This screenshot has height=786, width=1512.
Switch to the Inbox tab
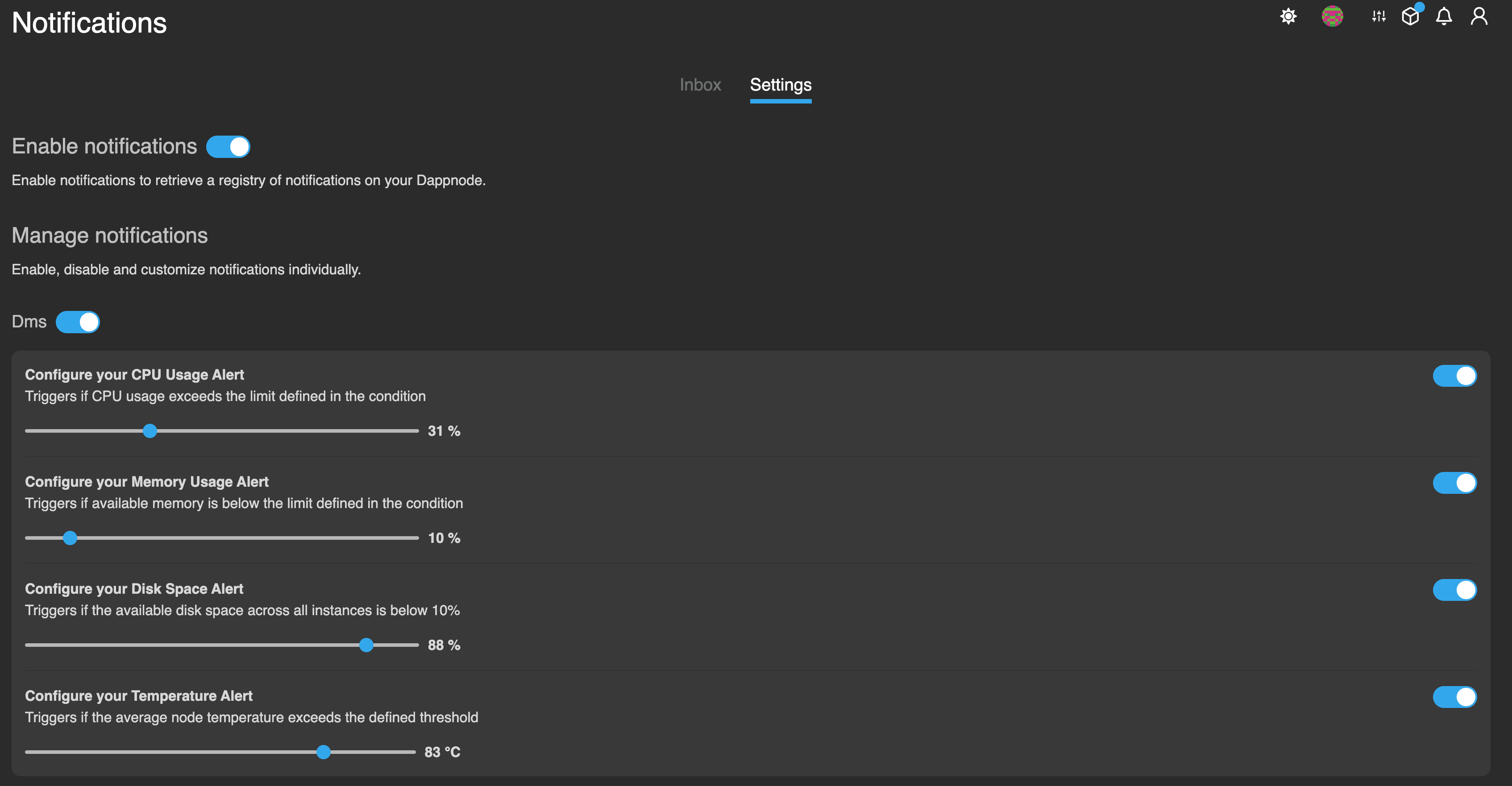pos(700,85)
